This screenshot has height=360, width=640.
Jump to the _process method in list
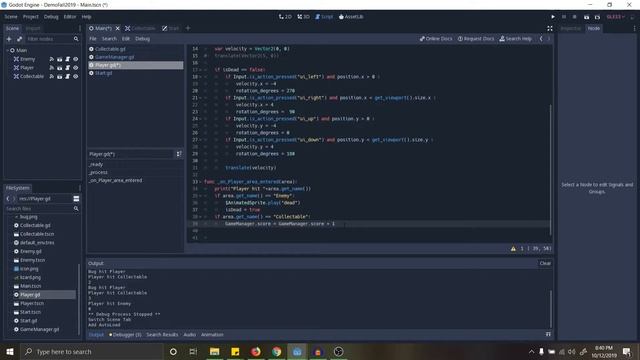[x=135, y=172]
